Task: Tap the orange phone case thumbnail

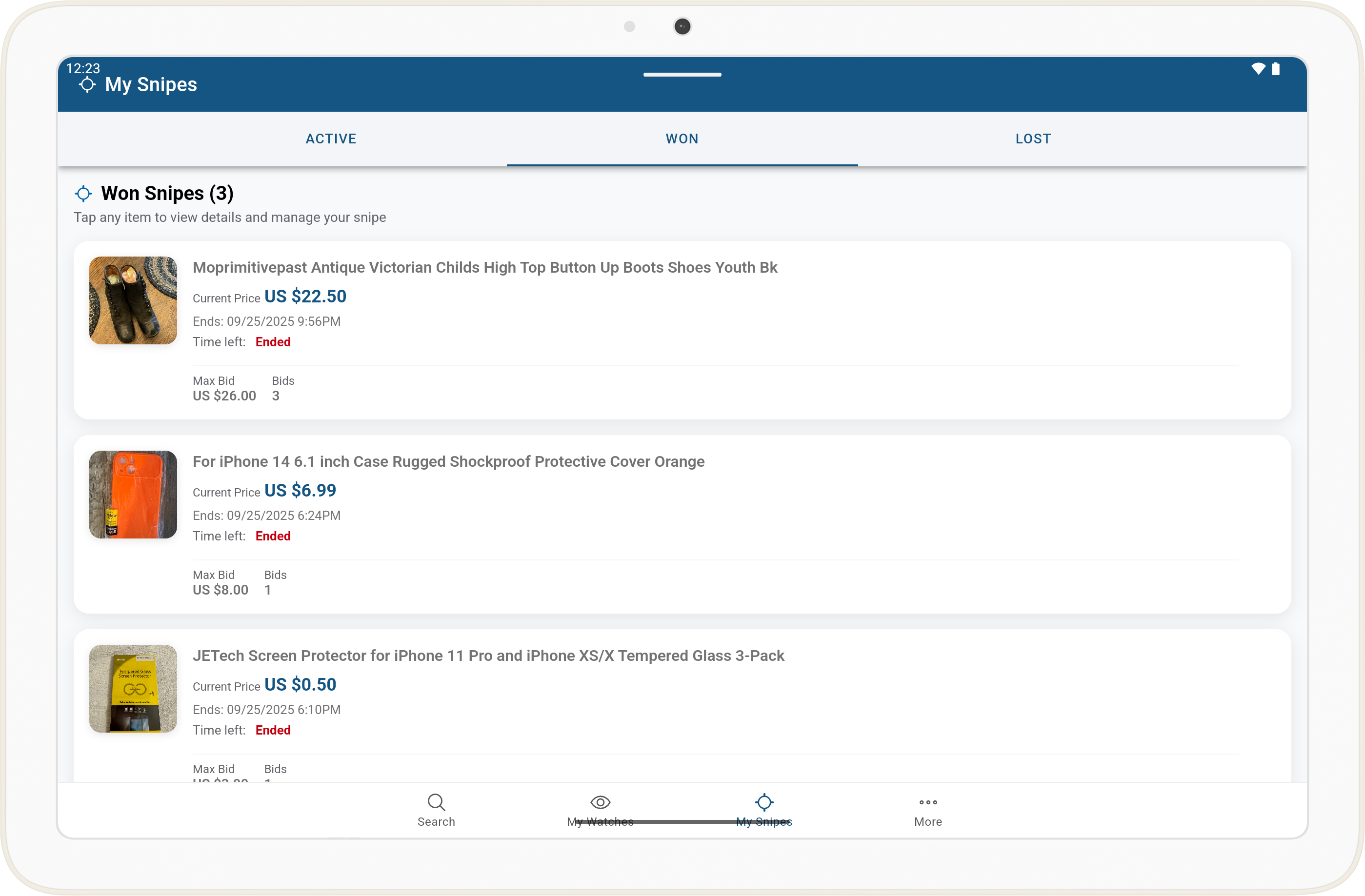Action: (133, 494)
